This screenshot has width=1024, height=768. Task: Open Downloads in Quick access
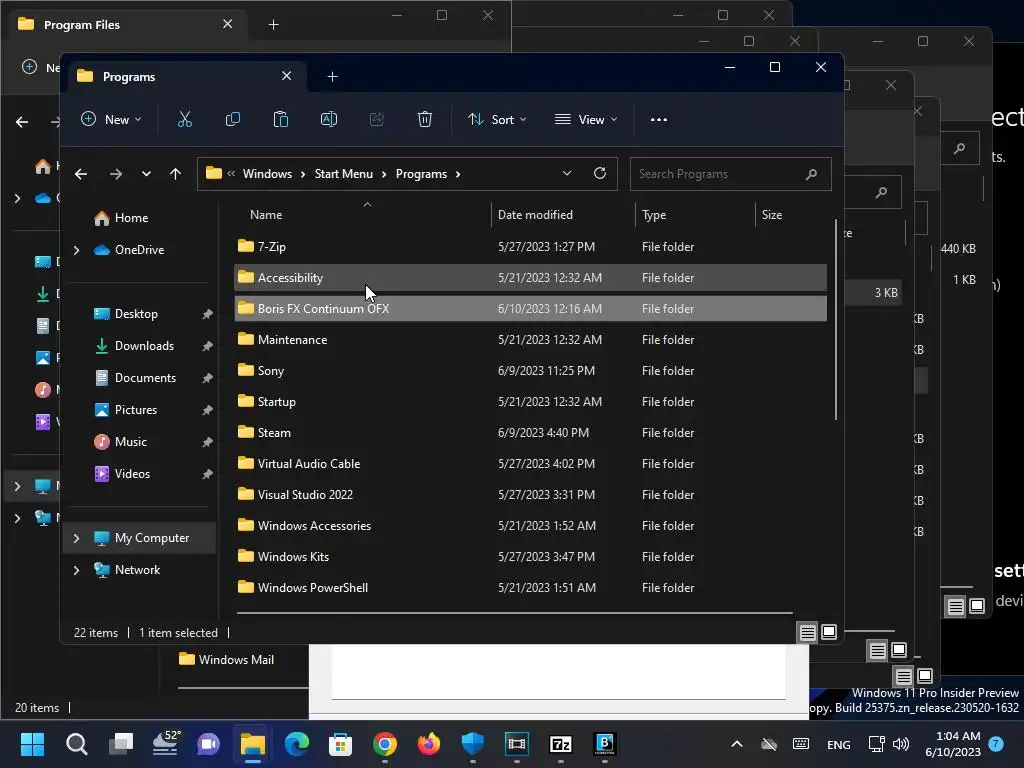(x=144, y=346)
